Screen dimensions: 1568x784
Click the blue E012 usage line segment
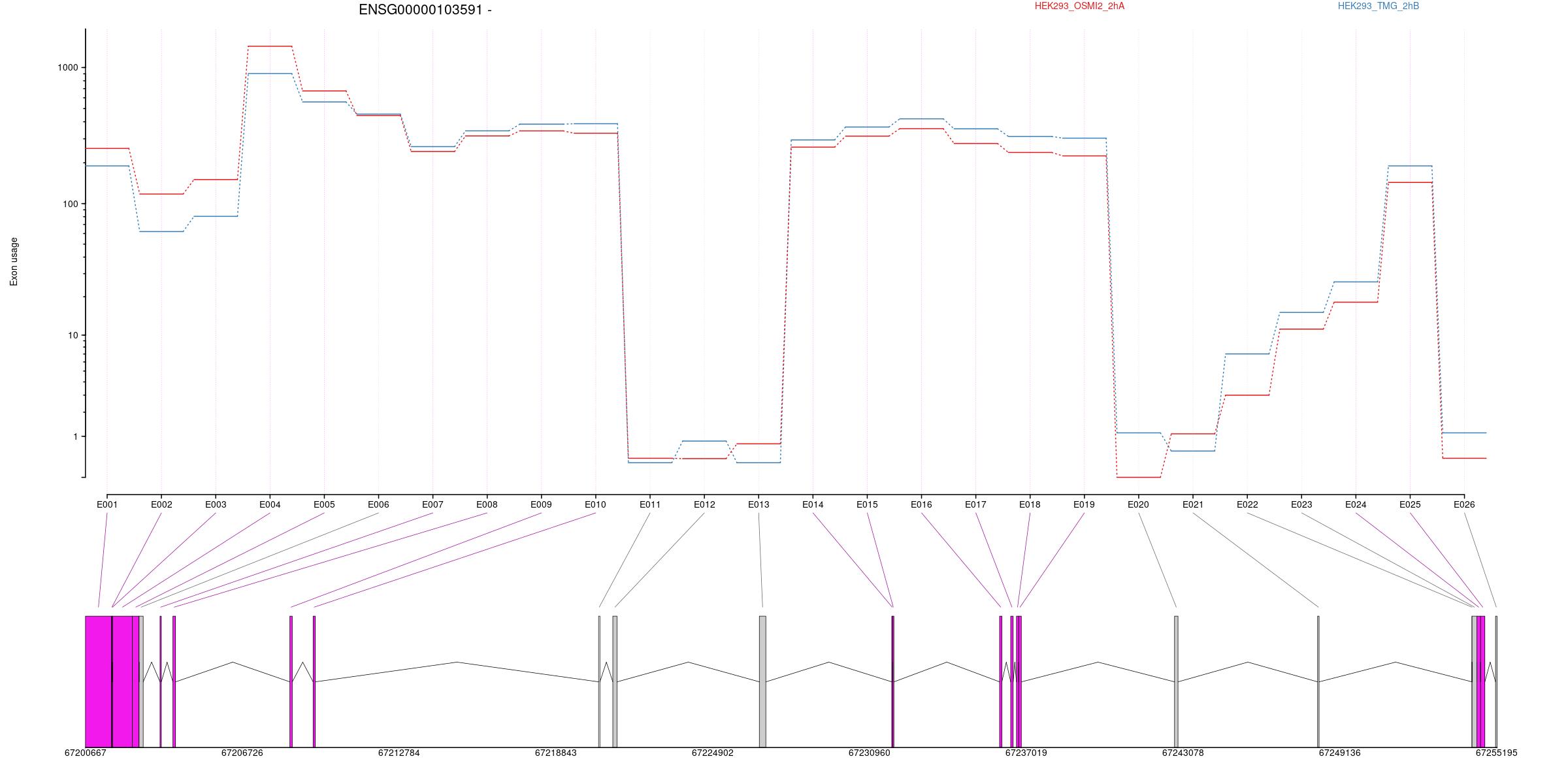704,441
